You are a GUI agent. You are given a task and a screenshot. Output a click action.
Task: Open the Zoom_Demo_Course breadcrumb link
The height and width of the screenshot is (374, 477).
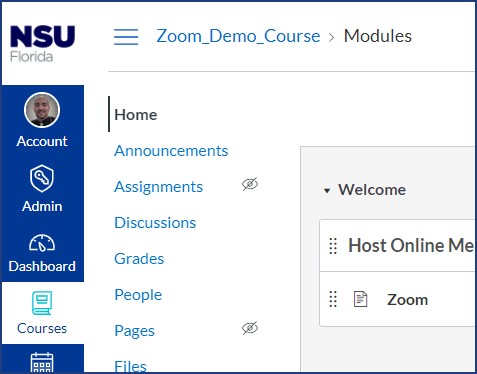tap(238, 36)
